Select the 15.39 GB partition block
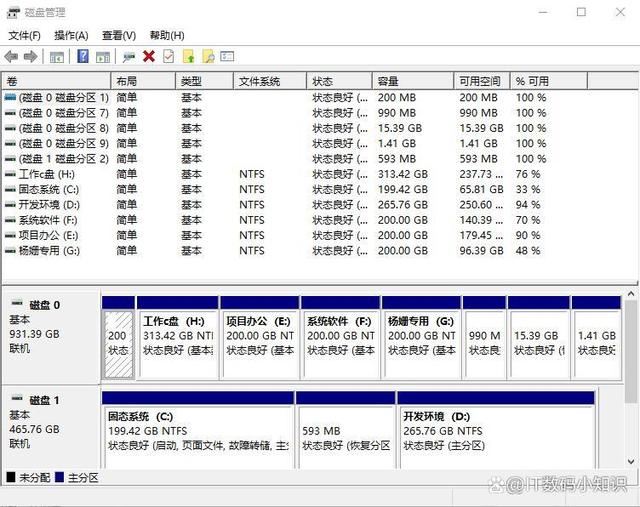The image size is (640, 507). (x=539, y=338)
